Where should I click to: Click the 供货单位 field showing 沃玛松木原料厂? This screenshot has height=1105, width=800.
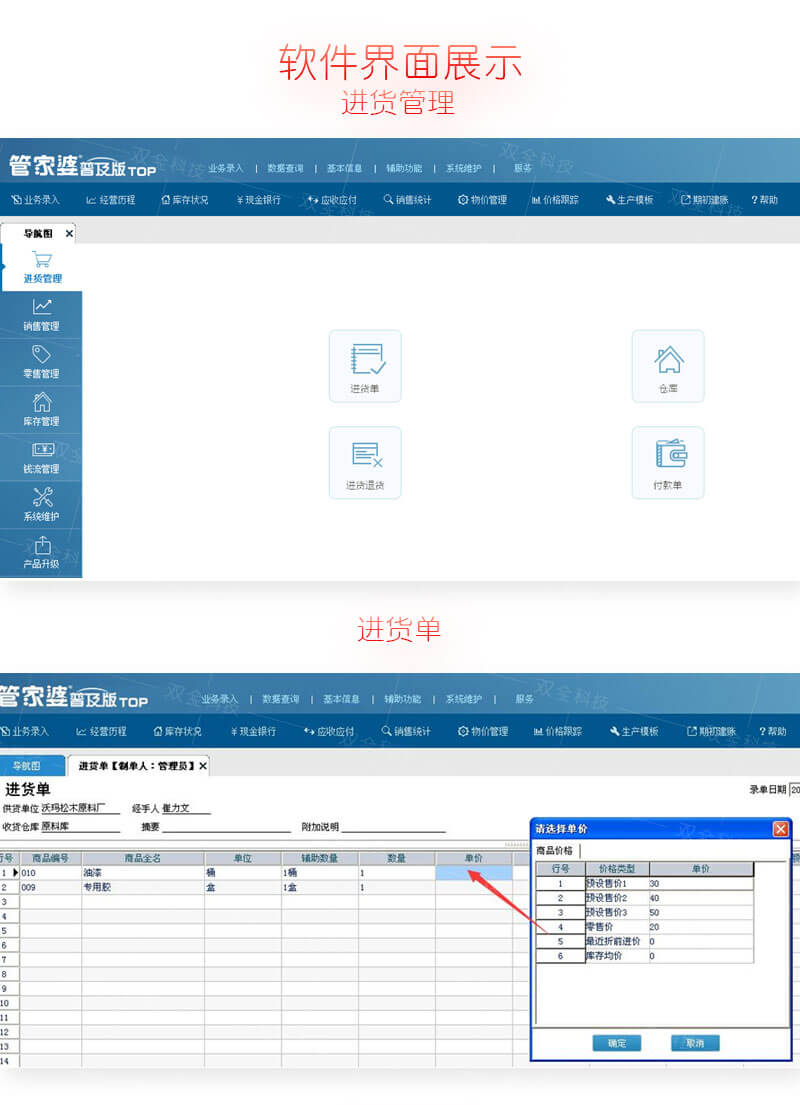pos(80,808)
